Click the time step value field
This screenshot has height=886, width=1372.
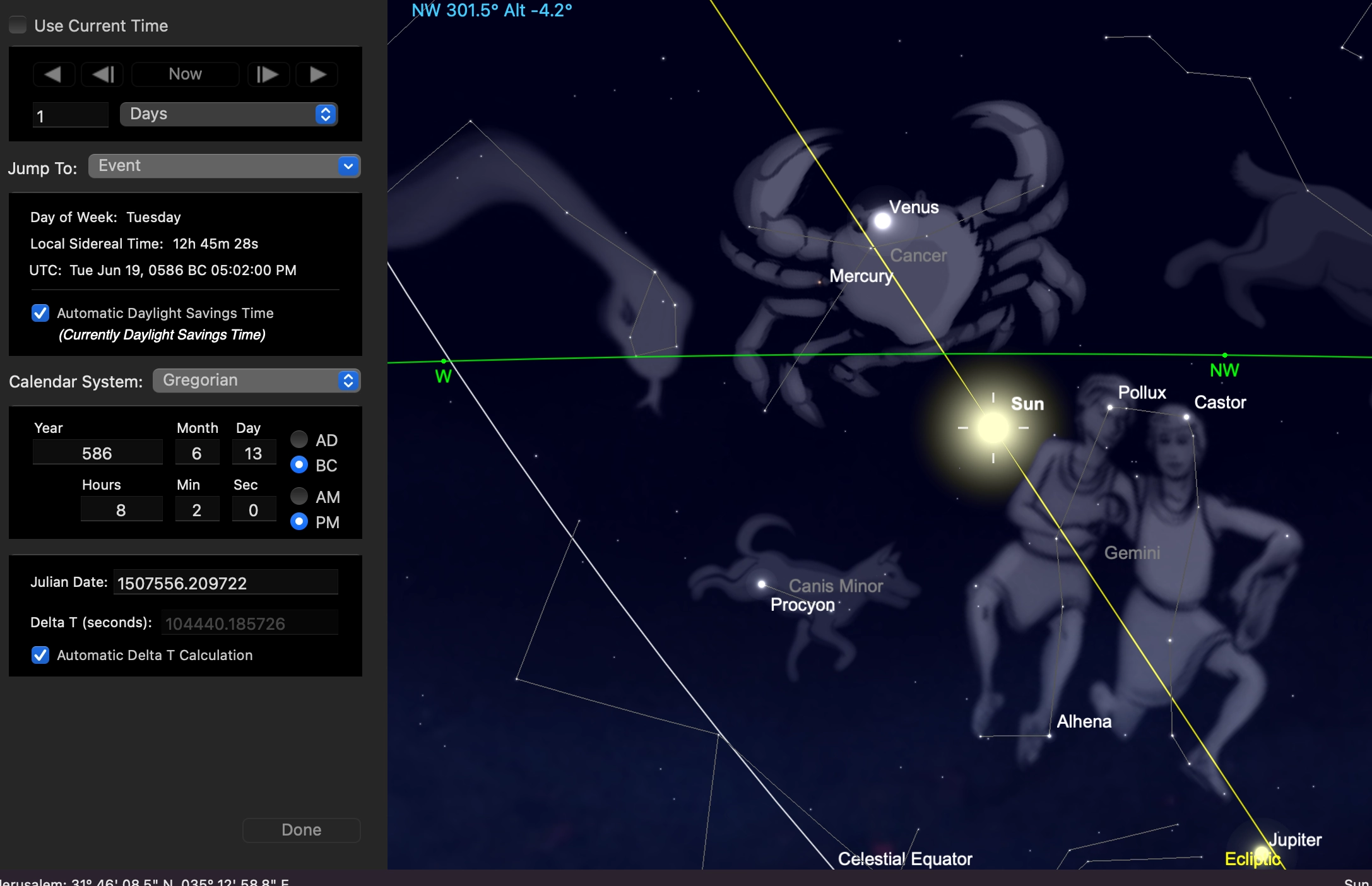(x=70, y=115)
